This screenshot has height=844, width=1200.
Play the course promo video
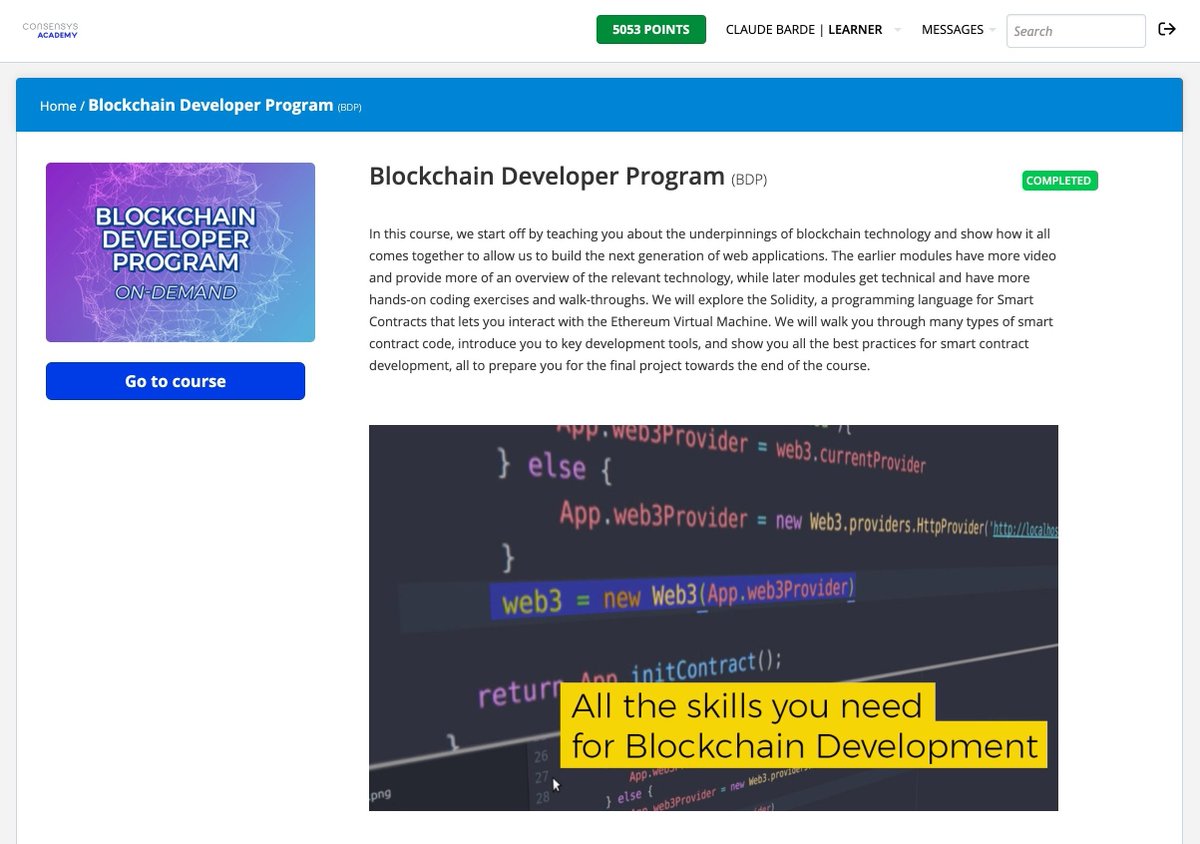(713, 617)
